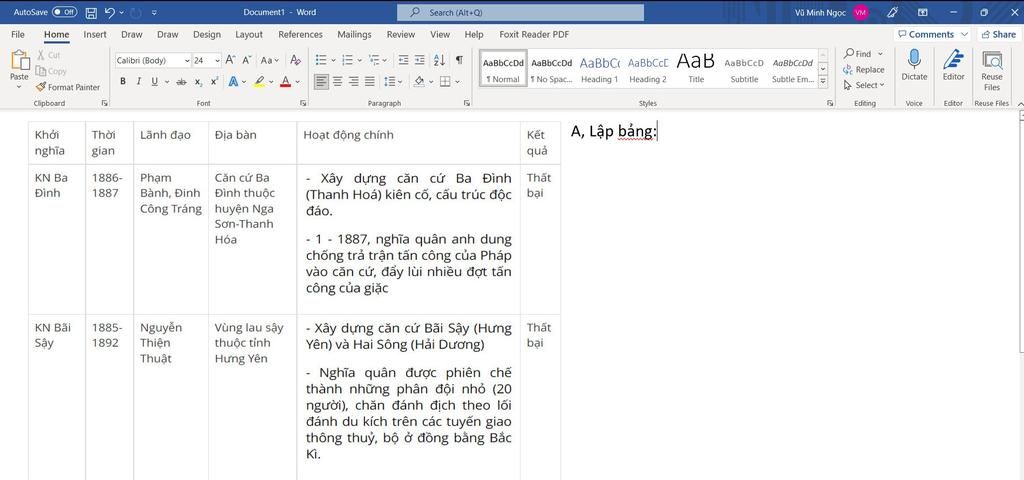Click the Paste clipboard icon
This screenshot has height=480, width=1024.
19,61
